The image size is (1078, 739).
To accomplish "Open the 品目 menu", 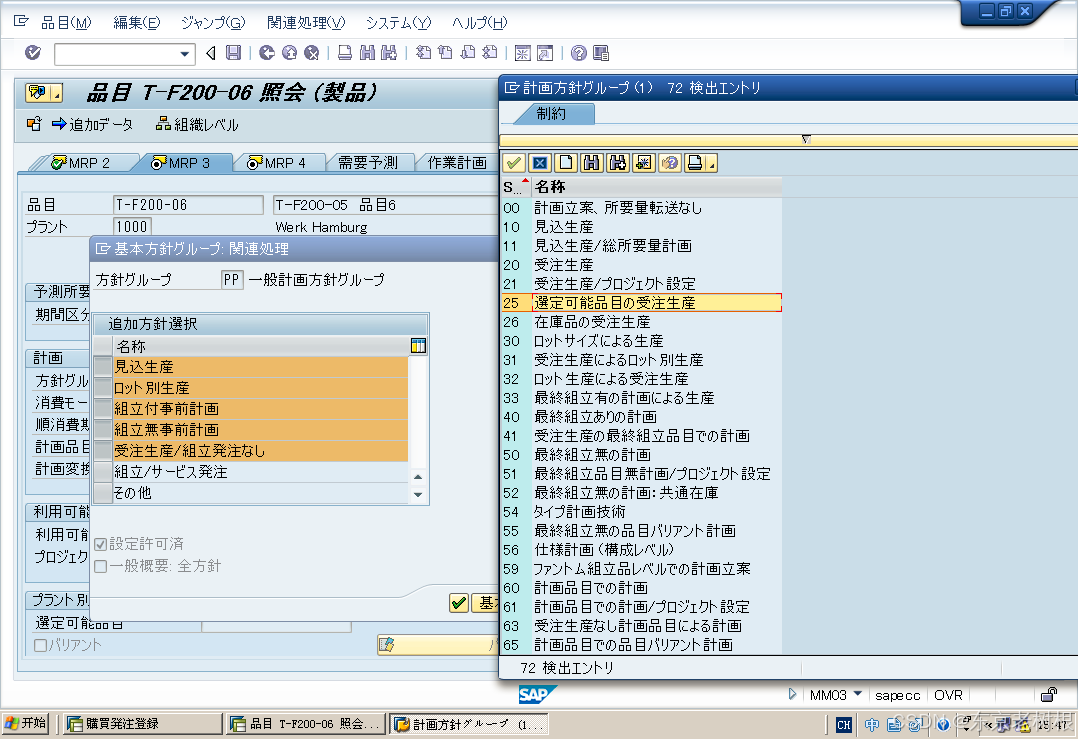I will pyautogui.click(x=66, y=23).
